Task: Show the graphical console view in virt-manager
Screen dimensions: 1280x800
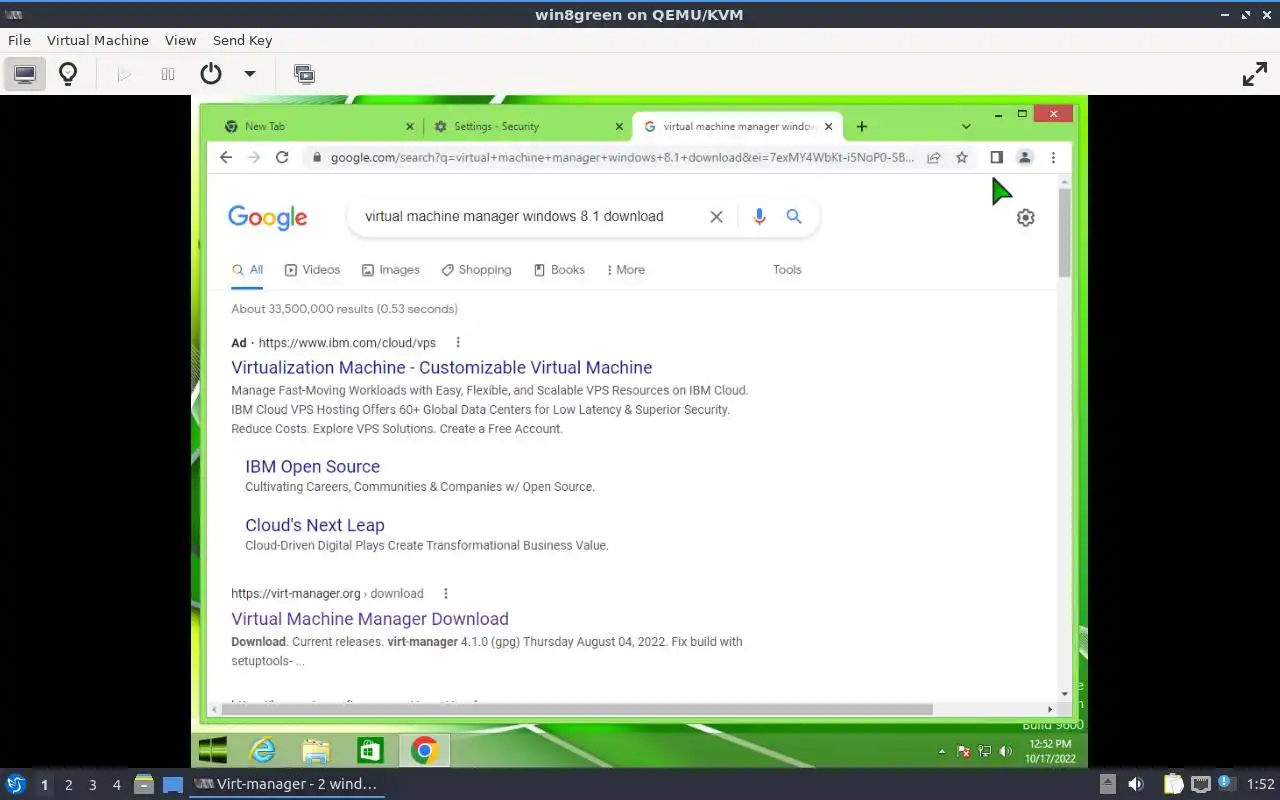Action: 25,74
